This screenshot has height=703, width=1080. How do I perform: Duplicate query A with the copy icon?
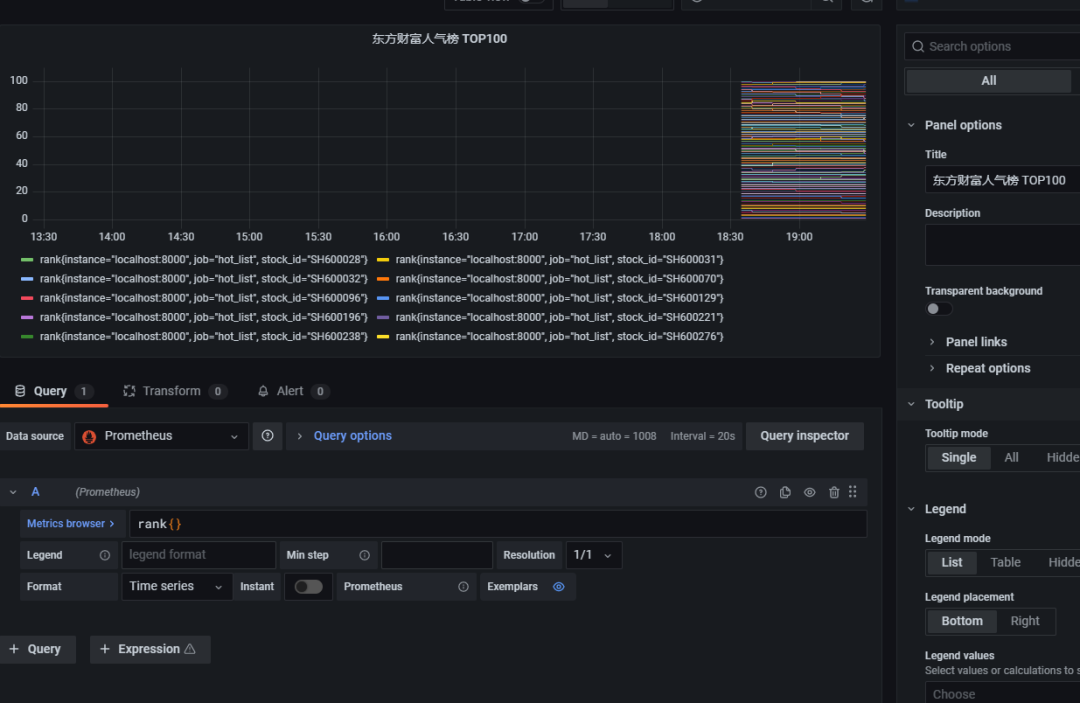785,492
